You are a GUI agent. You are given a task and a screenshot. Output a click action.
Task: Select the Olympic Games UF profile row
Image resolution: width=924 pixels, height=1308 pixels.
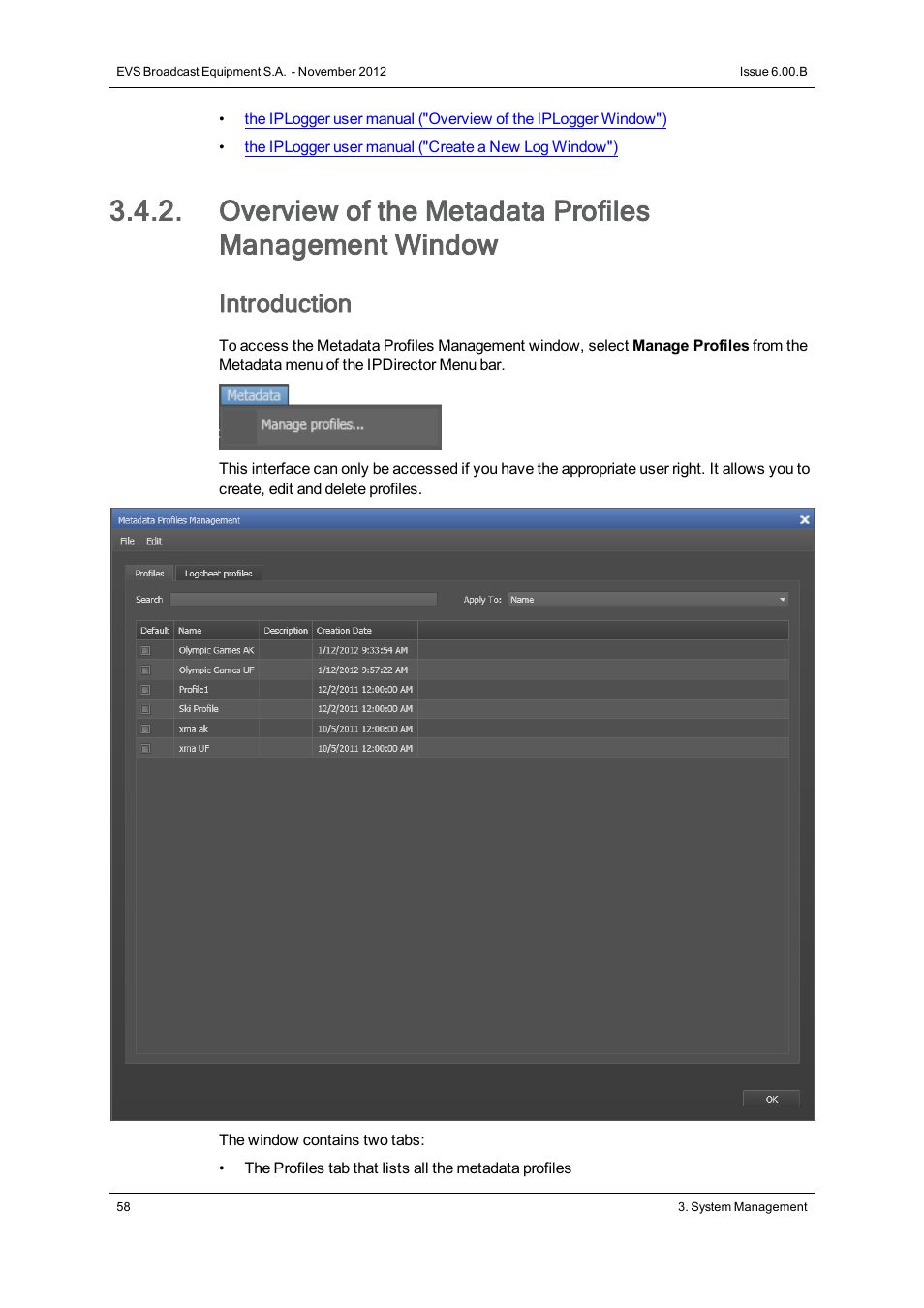coord(462,670)
